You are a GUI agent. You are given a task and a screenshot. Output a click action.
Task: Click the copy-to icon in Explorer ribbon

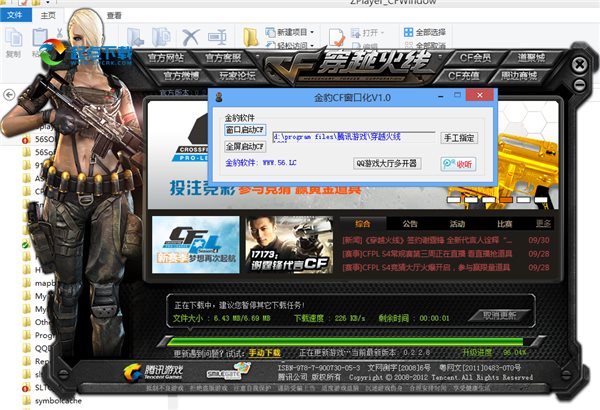[x=161, y=38]
